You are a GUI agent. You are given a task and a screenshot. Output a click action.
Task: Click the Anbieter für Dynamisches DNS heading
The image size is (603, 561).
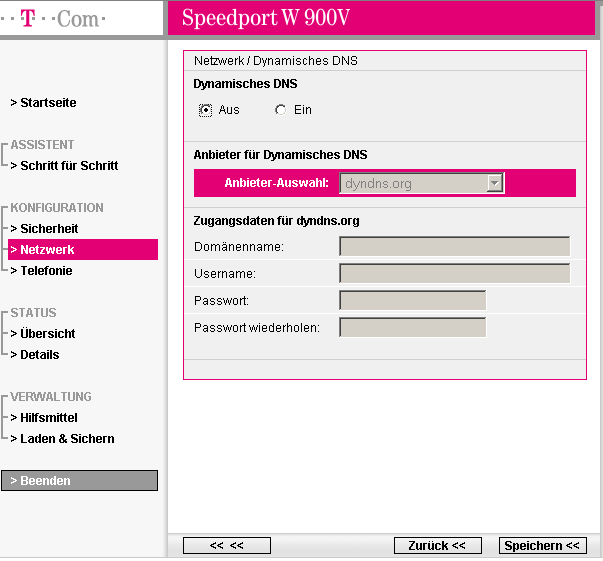pyautogui.click(x=280, y=155)
